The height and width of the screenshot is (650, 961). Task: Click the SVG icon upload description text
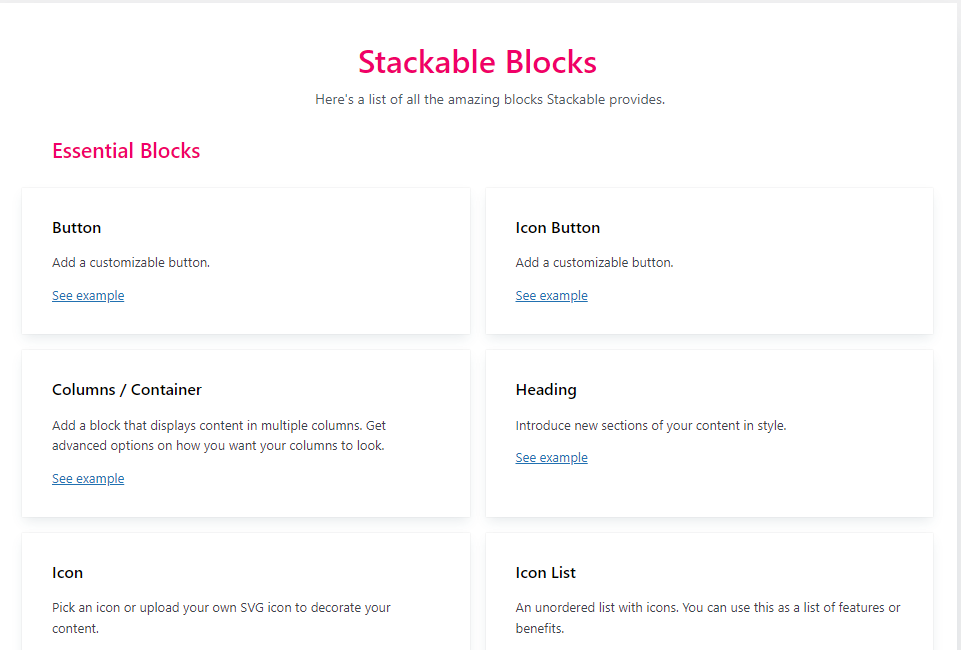tap(221, 618)
